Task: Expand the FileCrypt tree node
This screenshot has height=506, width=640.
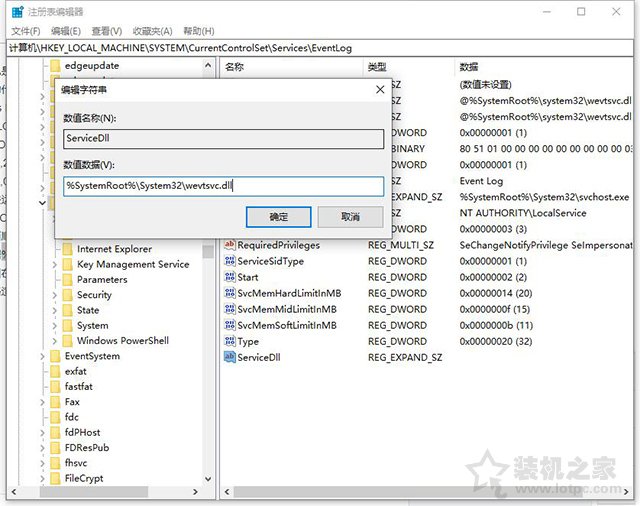Action: (42, 479)
